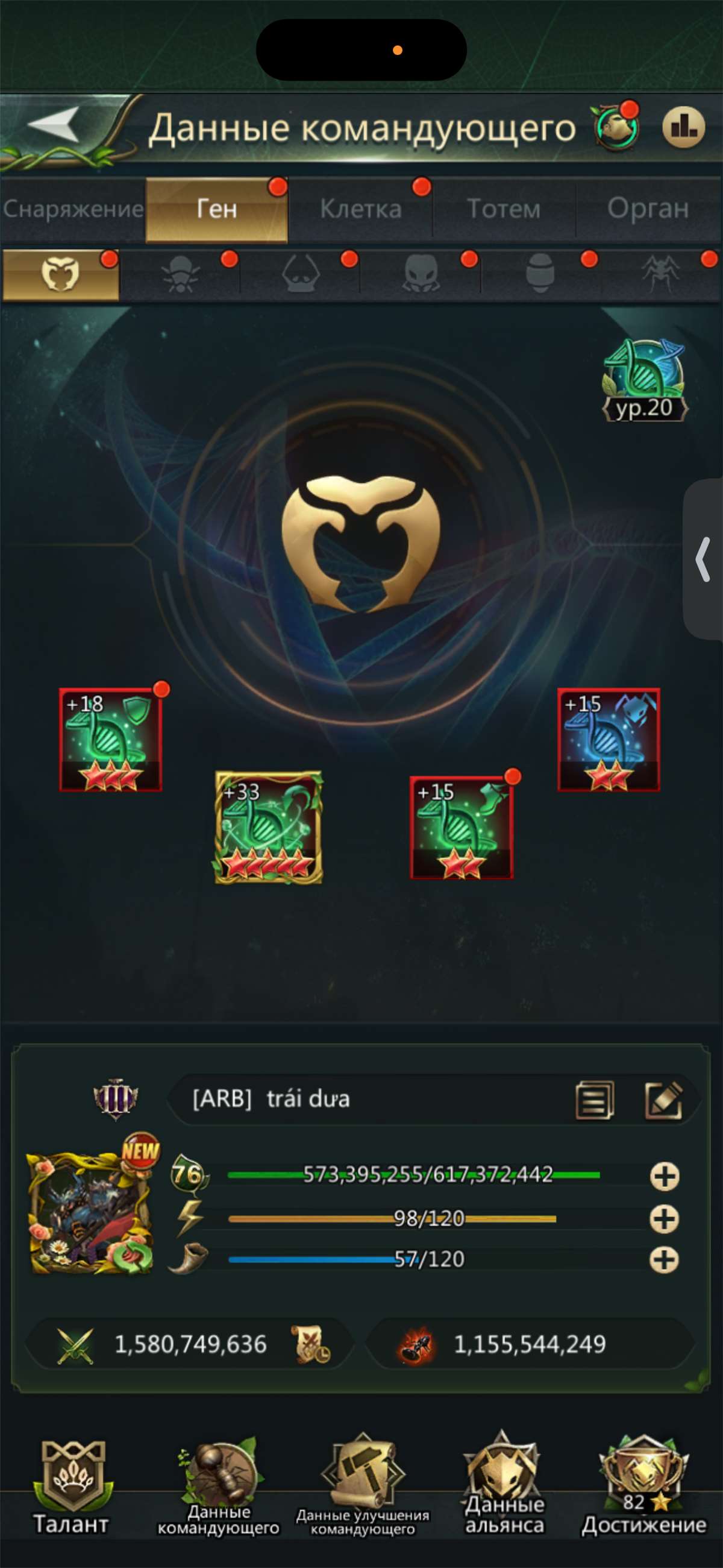Tap the back arrow icon
Screen dimensions: 723x1568
pyautogui.click(x=54, y=125)
